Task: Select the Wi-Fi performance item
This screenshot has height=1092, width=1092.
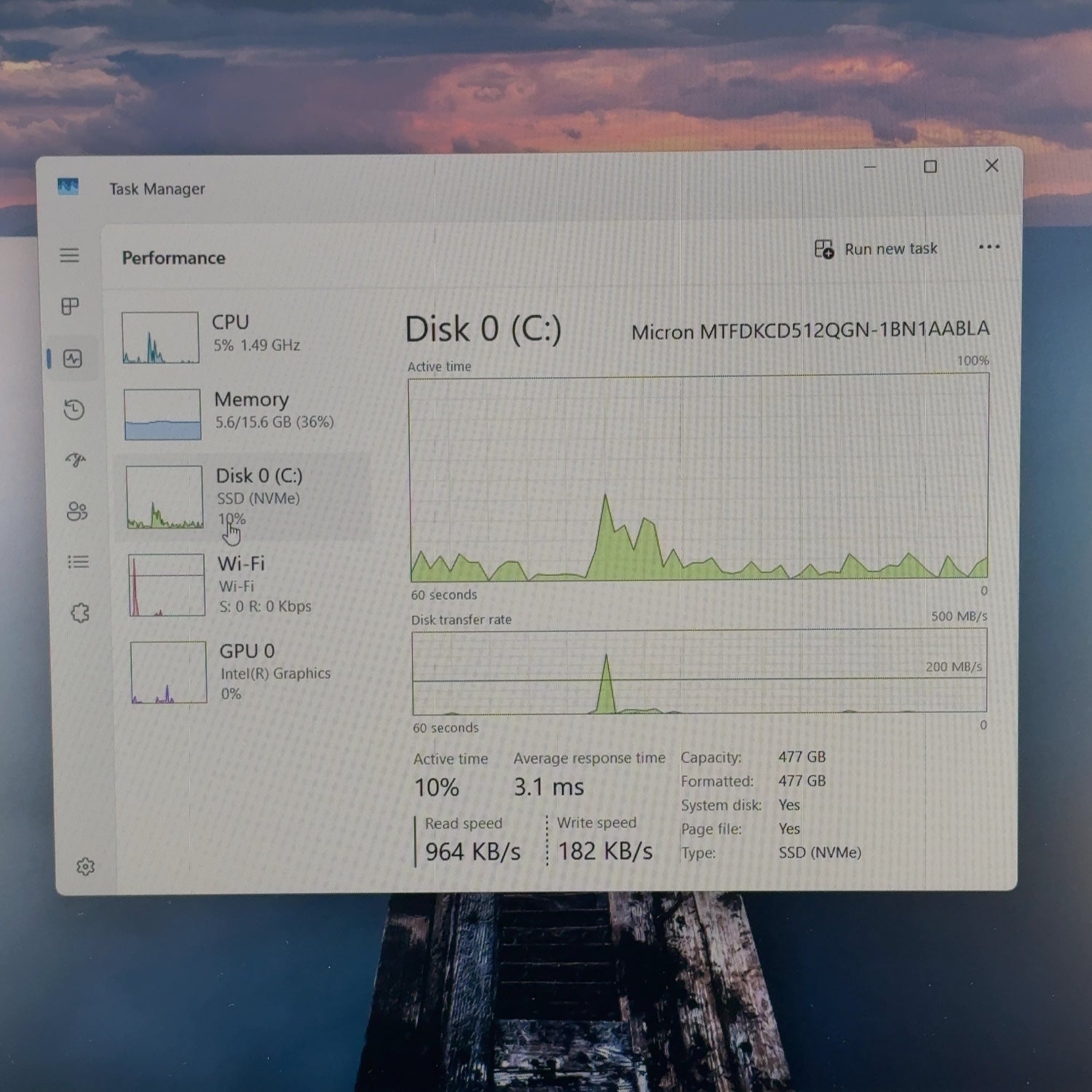Action: 246,585
